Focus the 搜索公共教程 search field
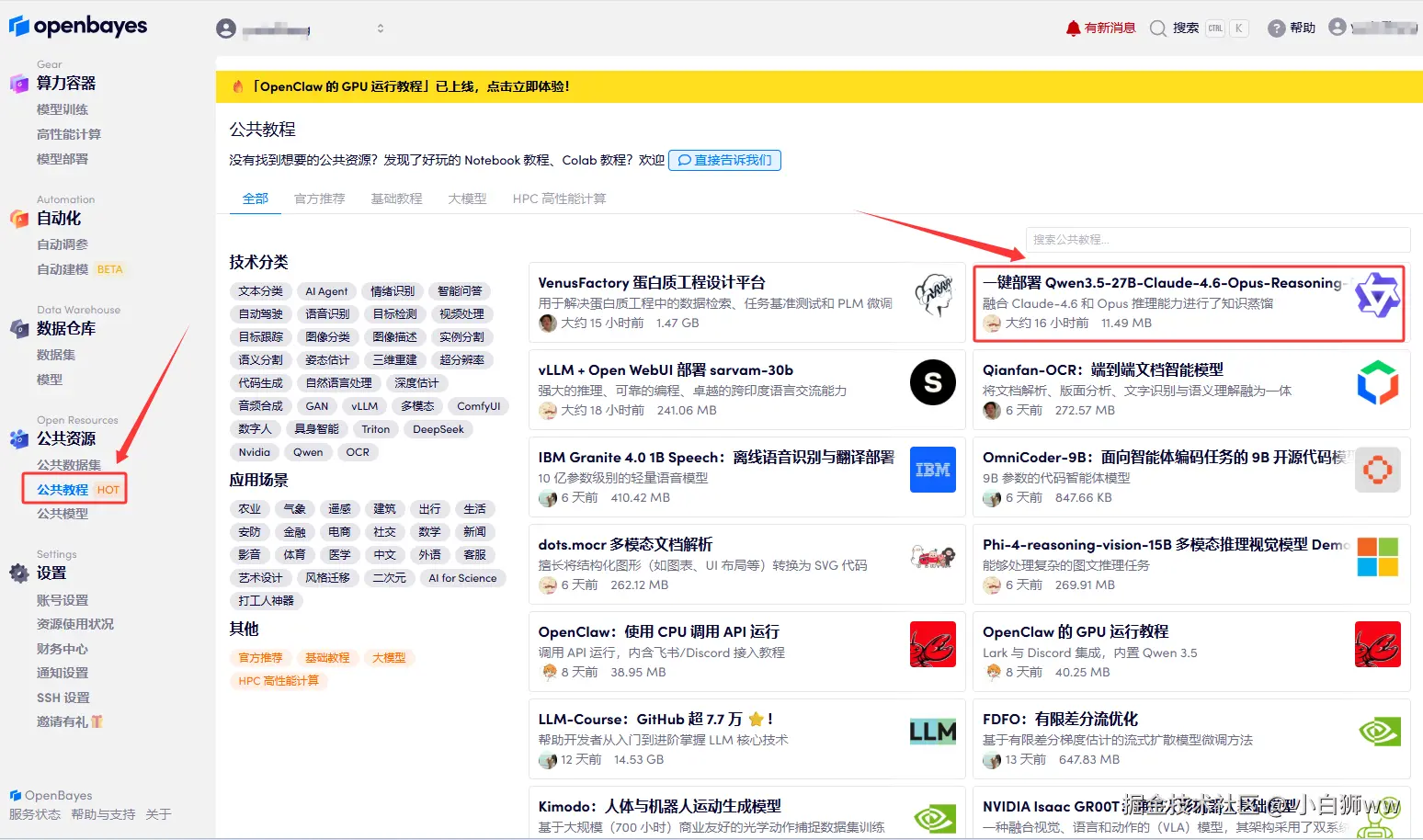This screenshot has height=840, width=1423. 1218,240
